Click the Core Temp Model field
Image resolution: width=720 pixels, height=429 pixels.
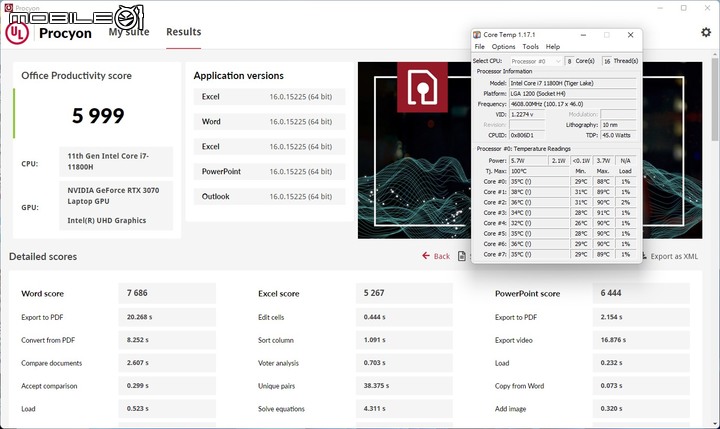(573, 83)
